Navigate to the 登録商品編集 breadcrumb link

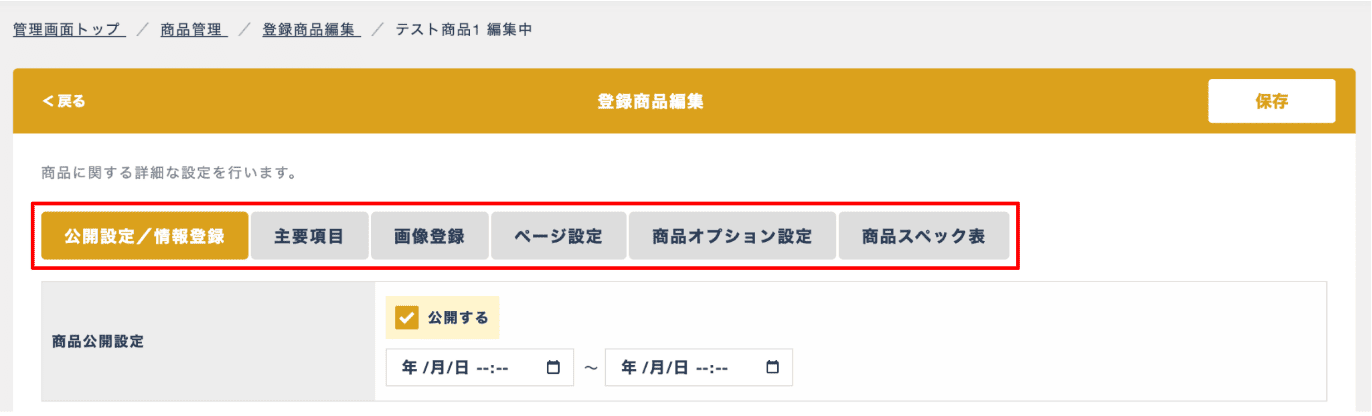tap(311, 30)
